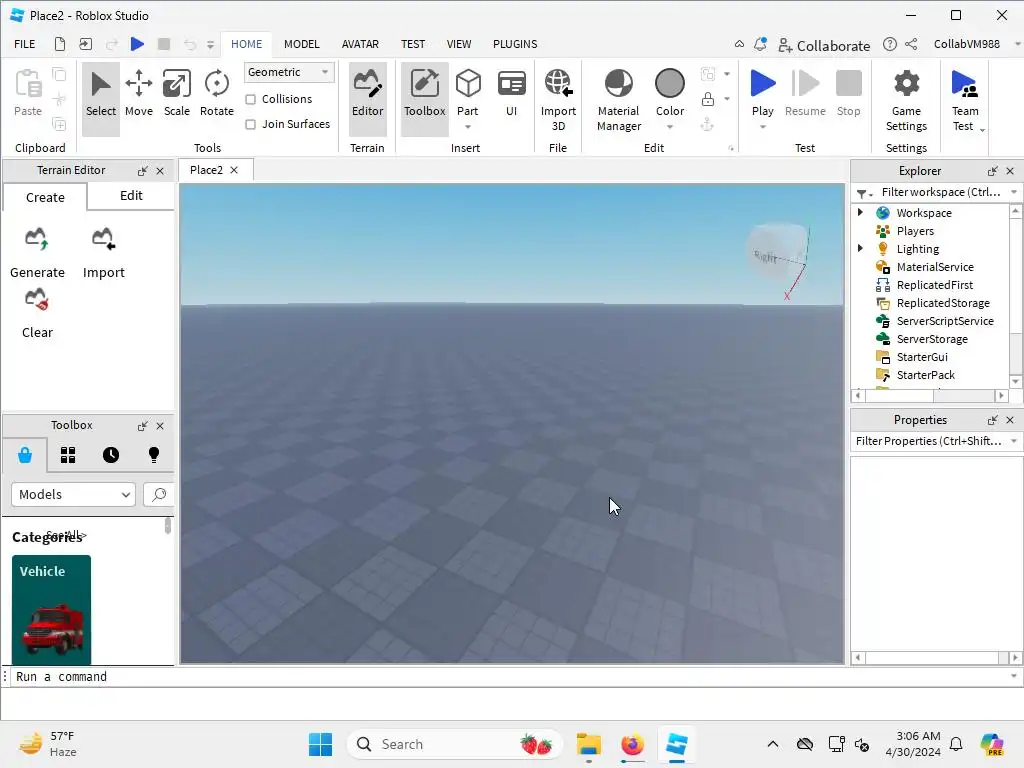Click Generate terrain
The image size is (1024, 768).
tap(37, 253)
